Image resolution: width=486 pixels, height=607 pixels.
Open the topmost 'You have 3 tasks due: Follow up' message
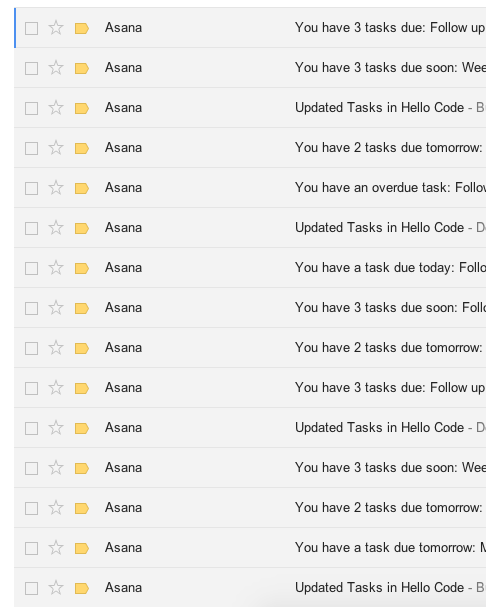click(x=390, y=28)
